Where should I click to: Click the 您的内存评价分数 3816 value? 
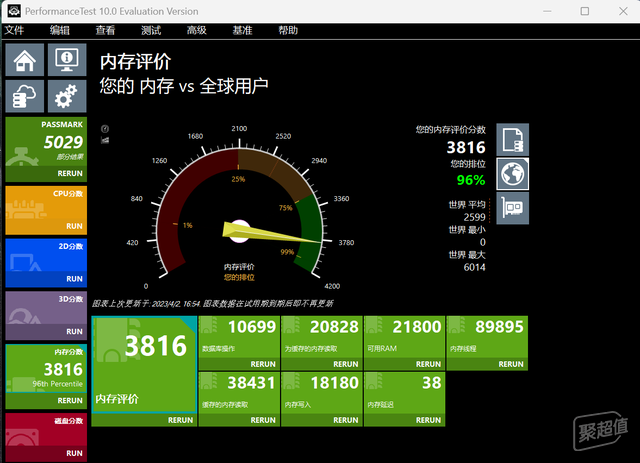click(466, 147)
